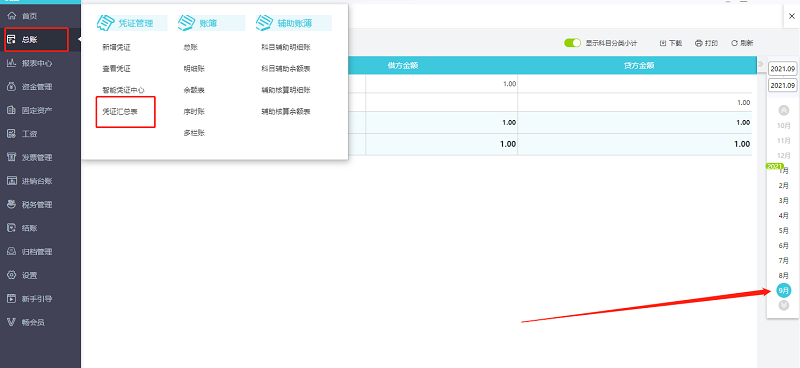Open 智能凭证中心 from the menu
The image size is (800, 368).
(x=123, y=90)
